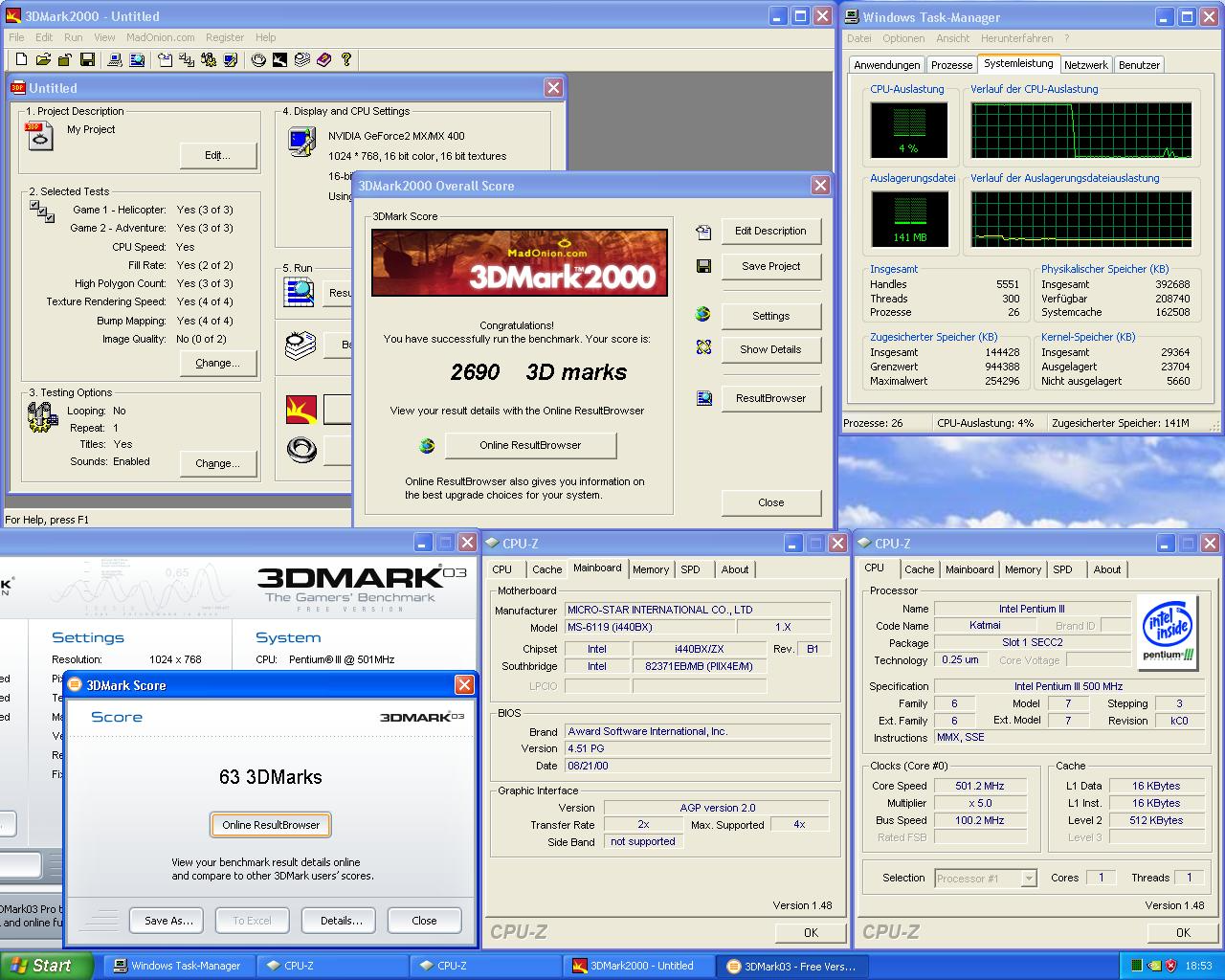
Task: Click the 'MICRO-STAR INTERNATIONAL CO., LTD' manufacturer field
Action: click(x=698, y=610)
